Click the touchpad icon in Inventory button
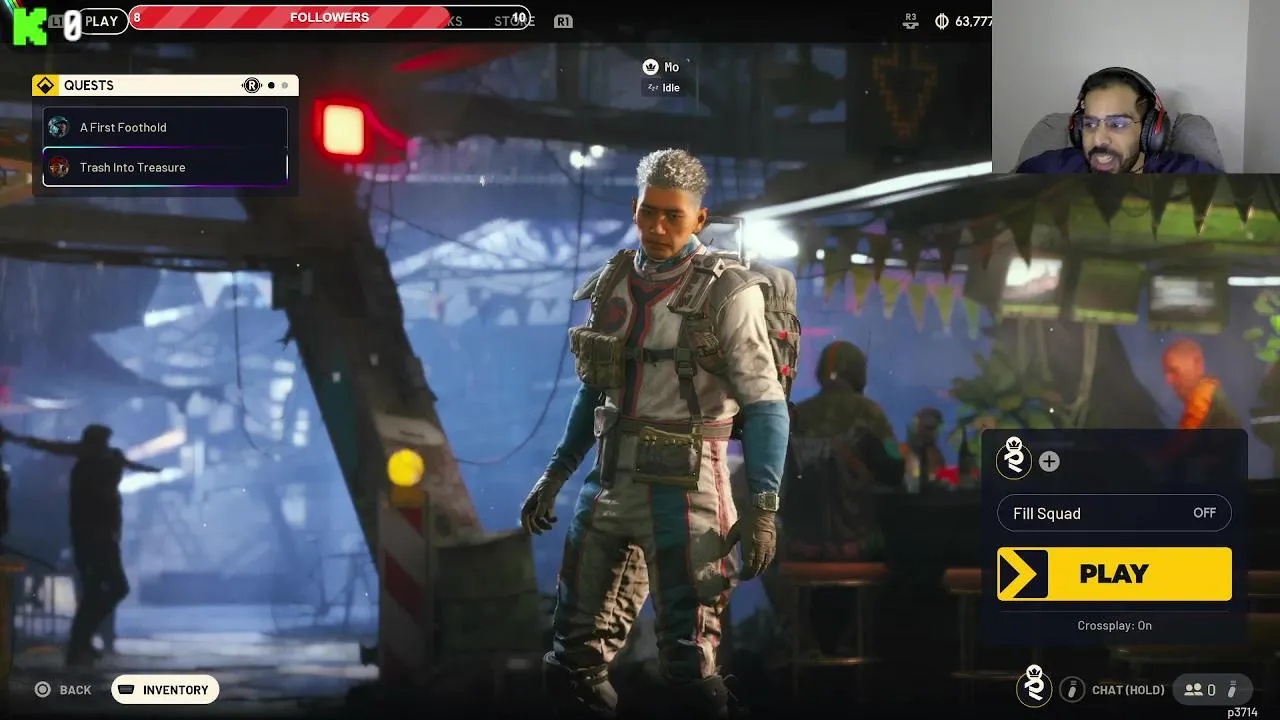This screenshot has width=1280, height=720. [x=127, y=689]
